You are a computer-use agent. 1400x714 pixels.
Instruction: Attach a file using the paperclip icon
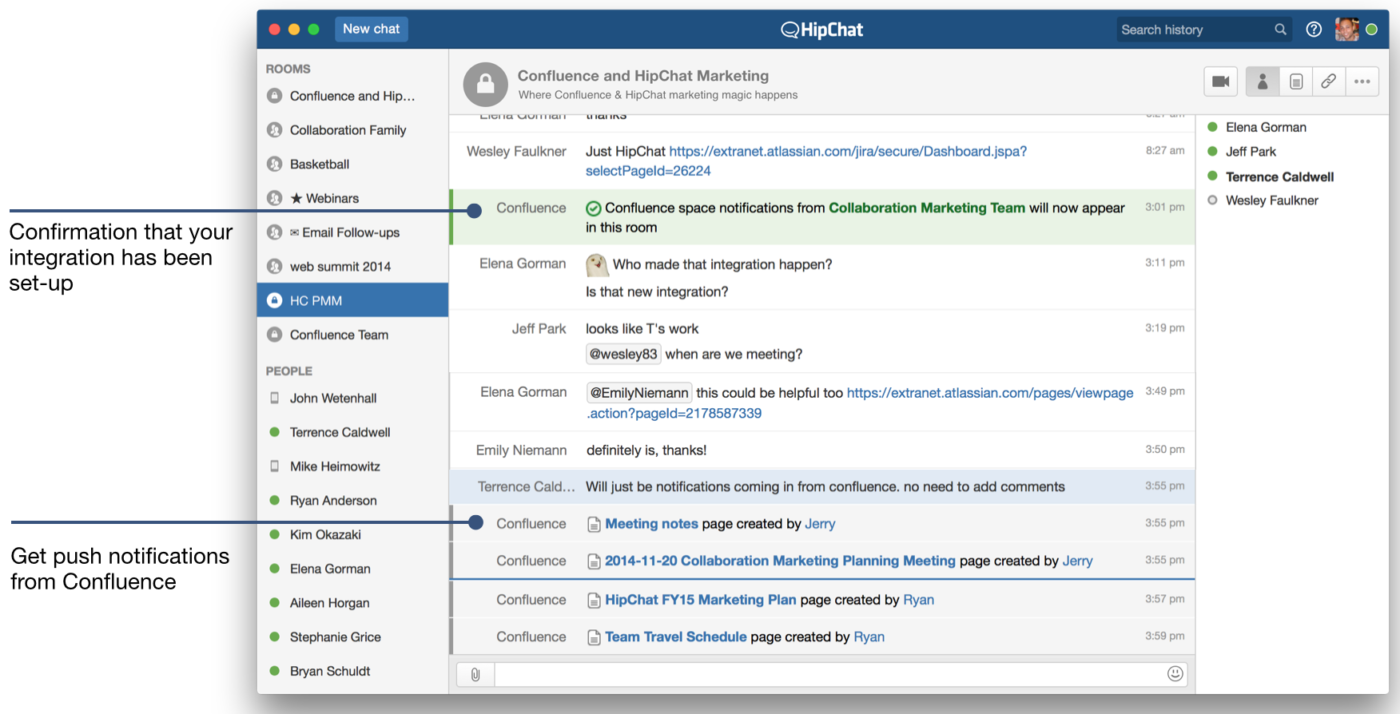474,674
